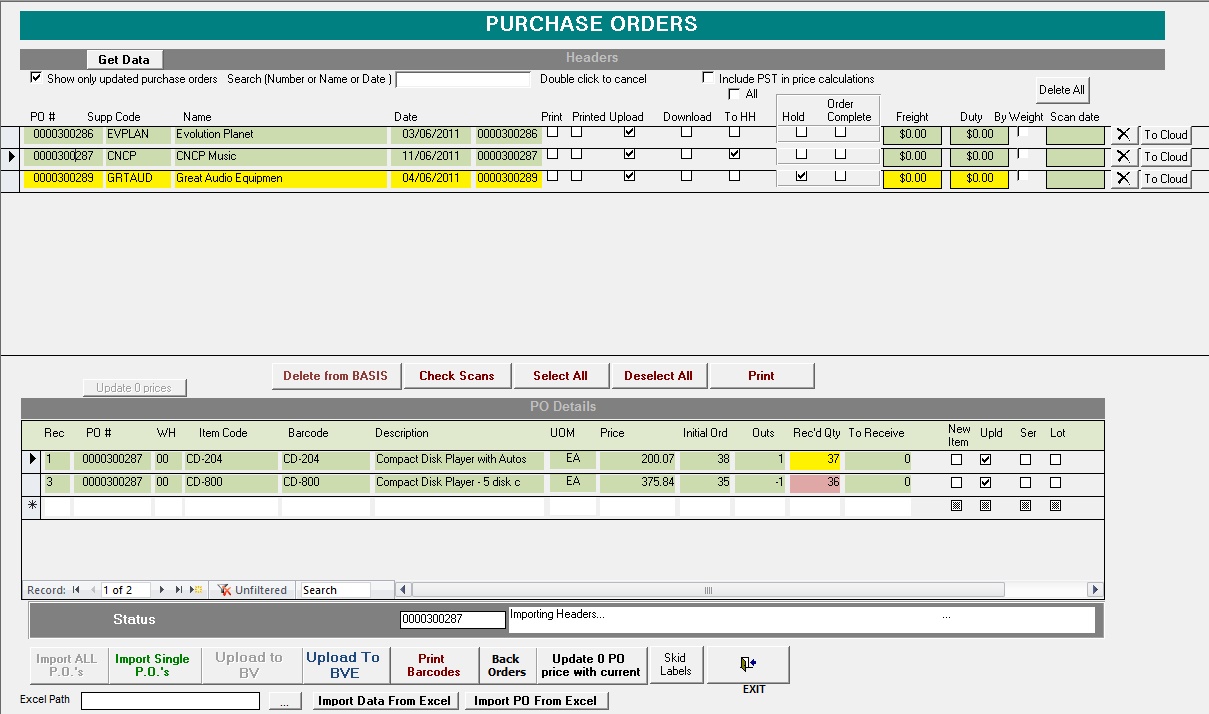Go to next record in navigator
The width and height of the screenshot is (1209, 714).
162,590
